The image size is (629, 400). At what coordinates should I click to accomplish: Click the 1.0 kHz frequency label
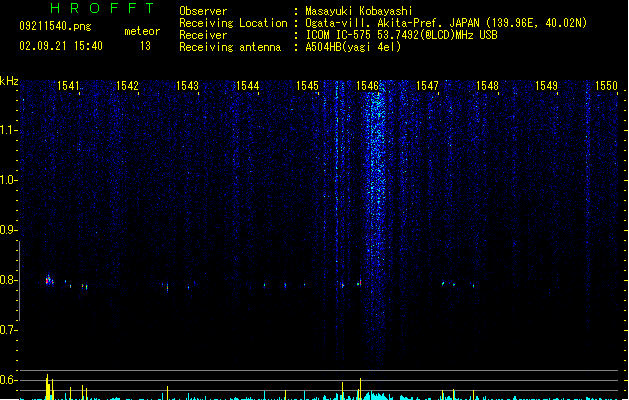8,180
